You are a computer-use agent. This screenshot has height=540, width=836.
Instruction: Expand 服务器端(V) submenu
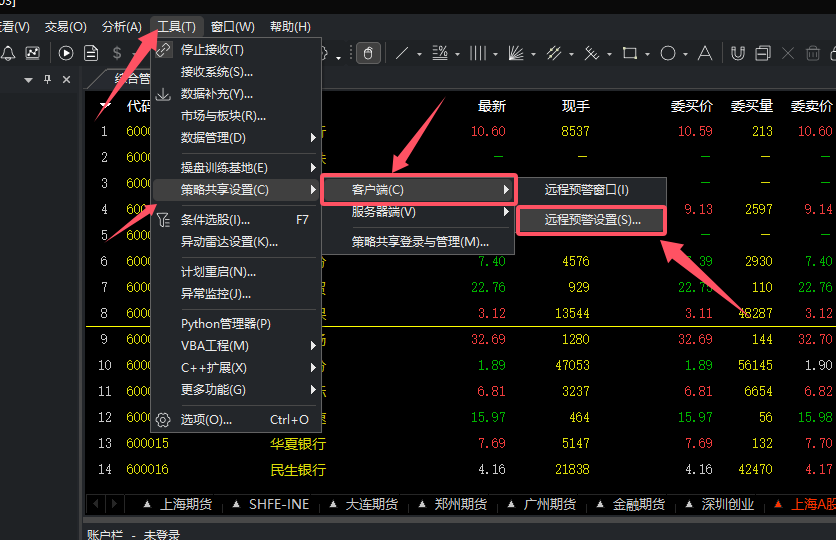tap(419, 212)
